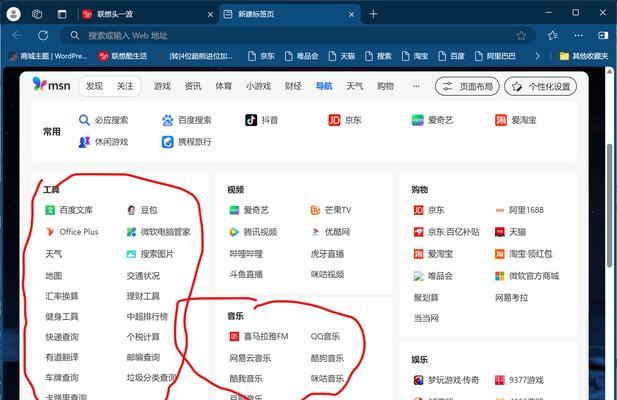Open the browser profile avatar icon

click(13, 14)
